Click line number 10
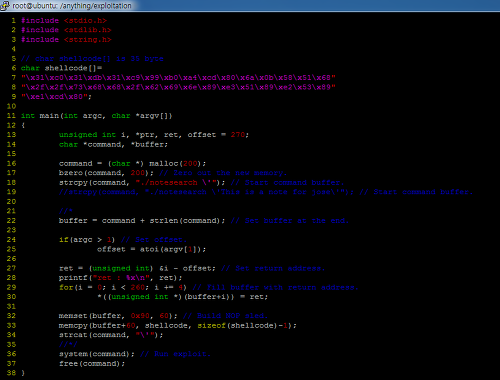This screenshot has width=500, height=380. click(x=11, y=106)
